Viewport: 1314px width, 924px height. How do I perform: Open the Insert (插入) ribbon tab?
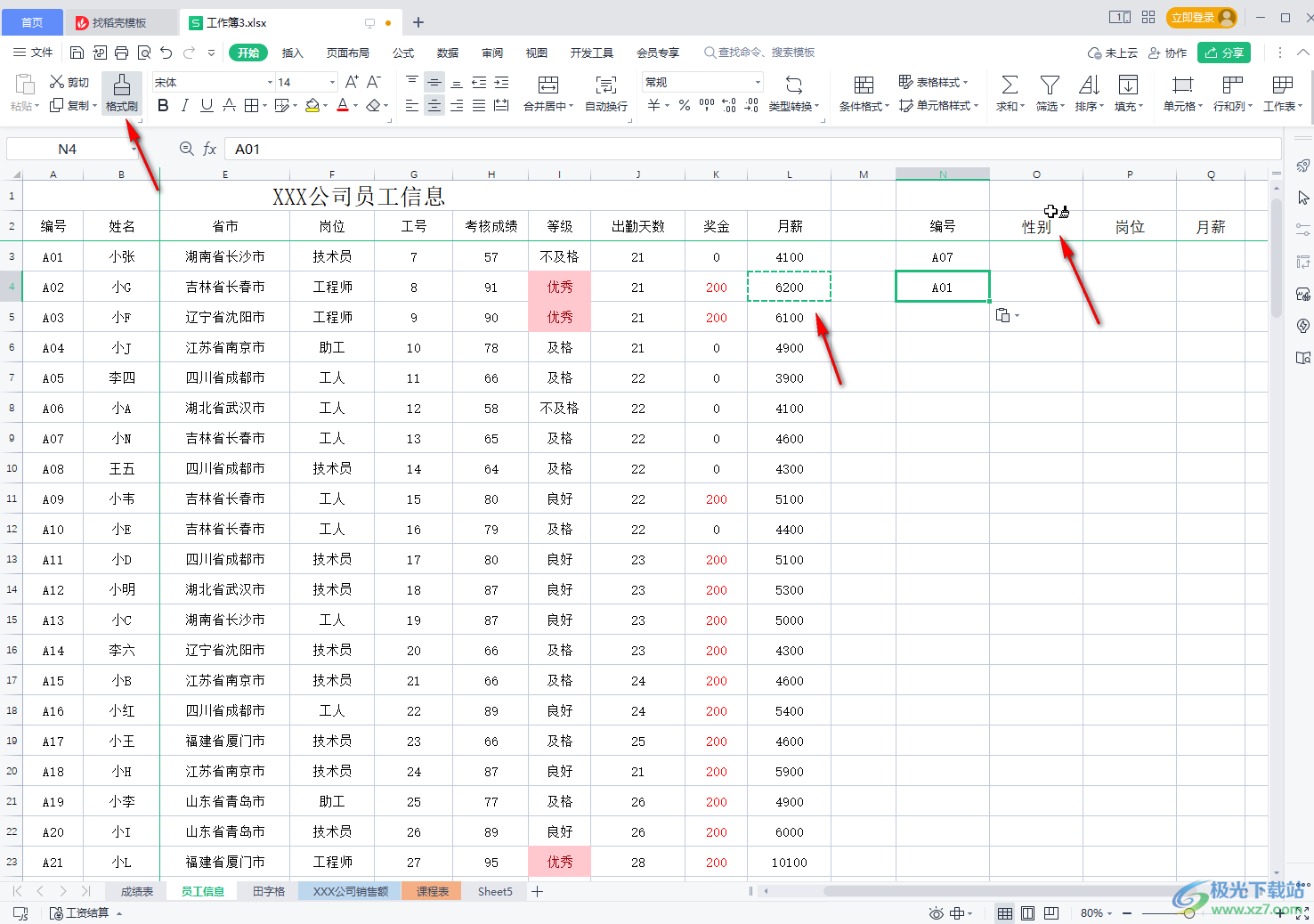pyautogui.click(x=293, y=53)
